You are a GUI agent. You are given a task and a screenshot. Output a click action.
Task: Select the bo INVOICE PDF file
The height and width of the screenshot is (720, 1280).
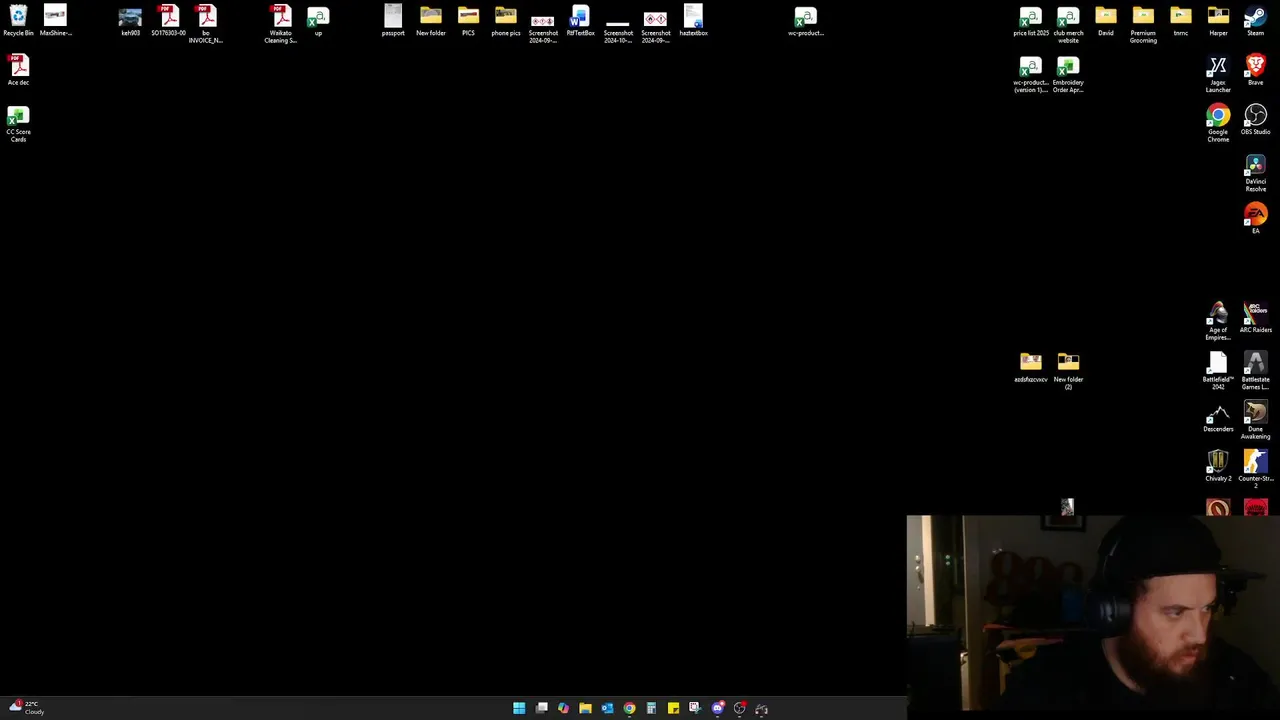point(206,24)
